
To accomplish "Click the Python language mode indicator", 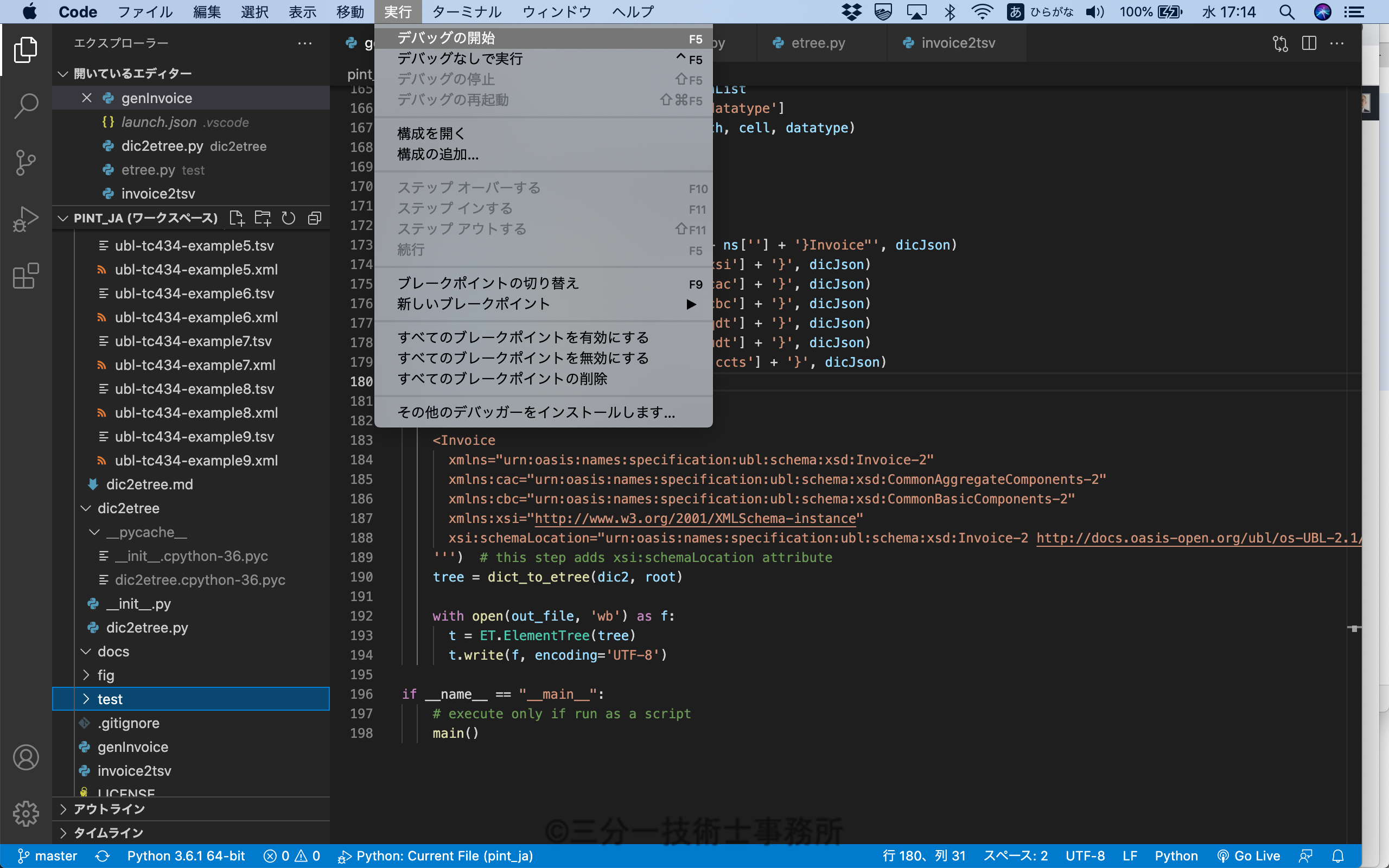I will (1176, 856).
